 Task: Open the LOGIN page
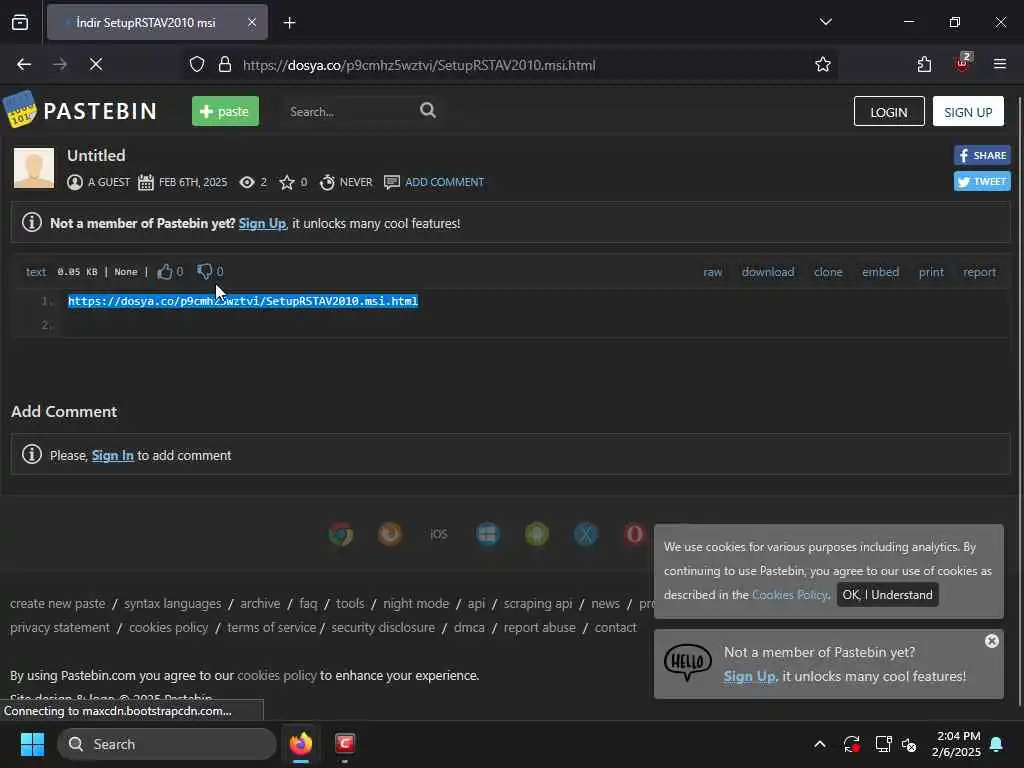[x=889, y=112]
